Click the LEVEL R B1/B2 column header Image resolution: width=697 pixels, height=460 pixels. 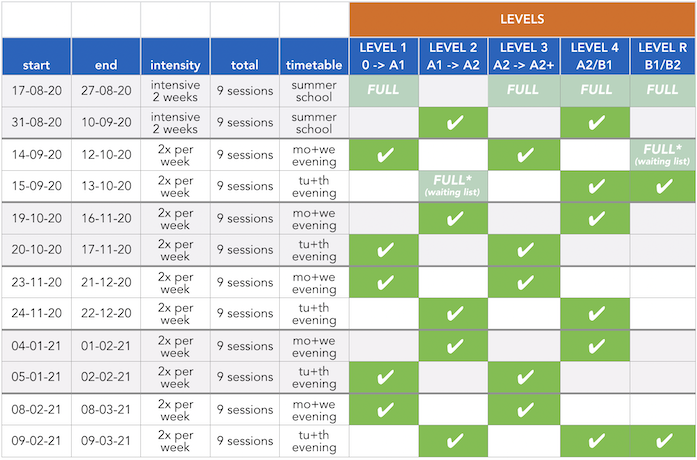pyautogui.click(x=663, y=56)
